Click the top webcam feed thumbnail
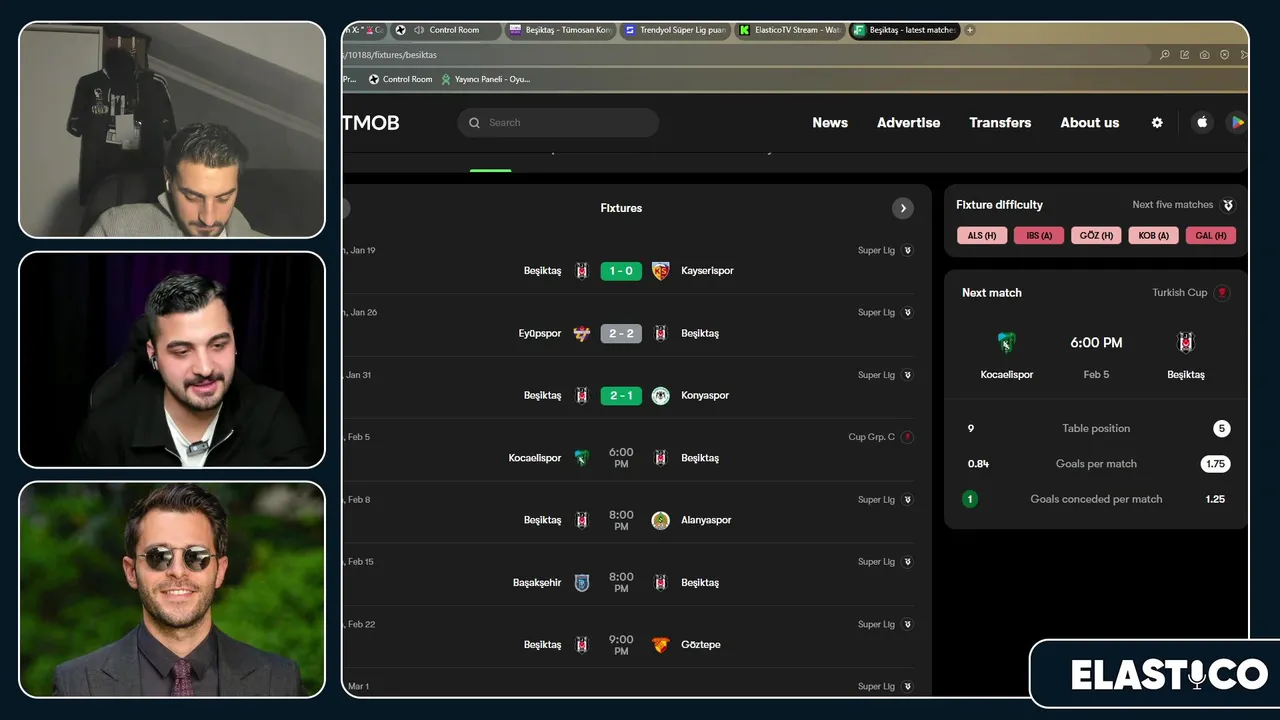Screen dimensions: 1280x720 (x=172, y=129)
